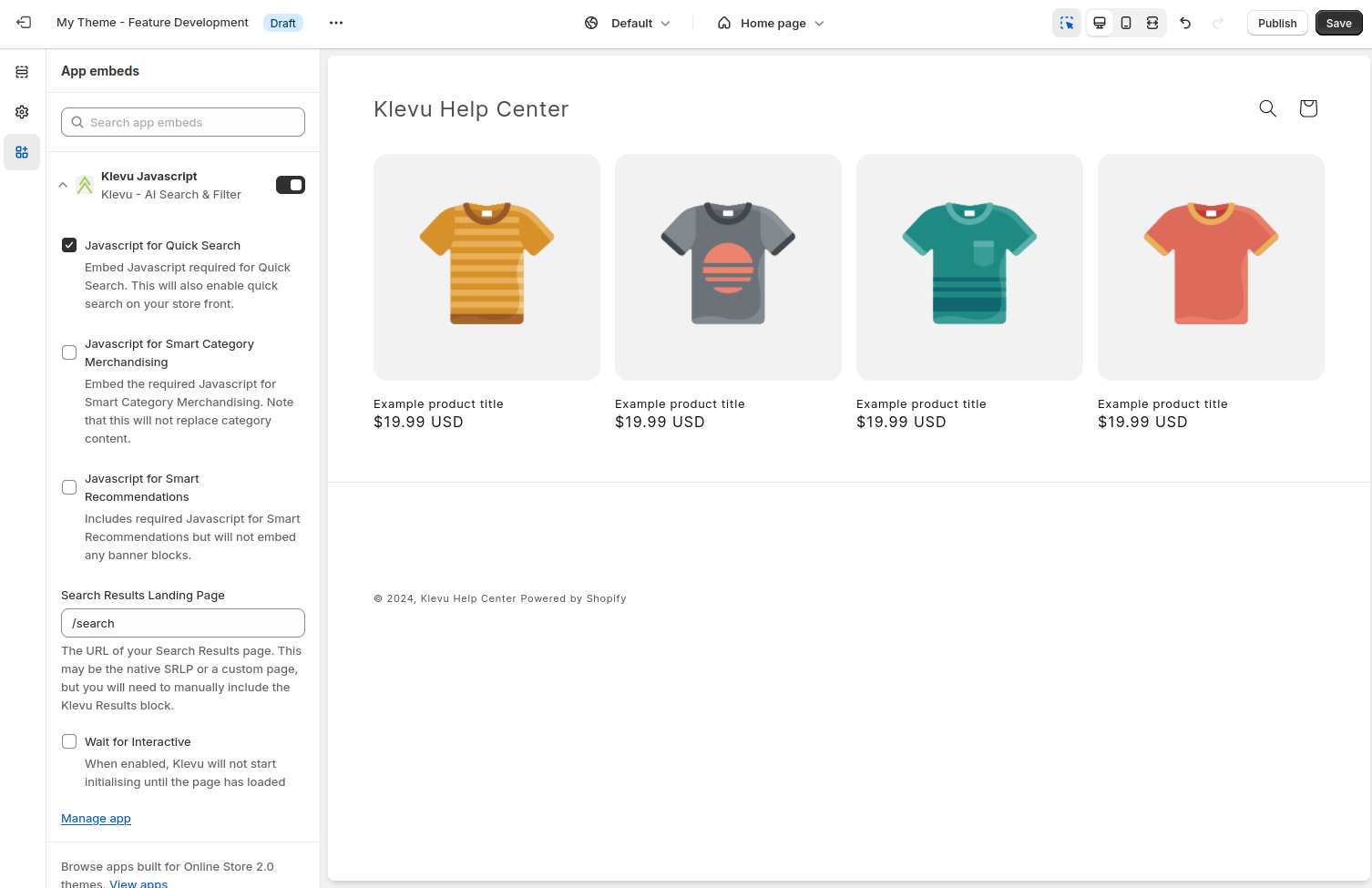Open the Sections panel icon in sidebar

(22, 72)
